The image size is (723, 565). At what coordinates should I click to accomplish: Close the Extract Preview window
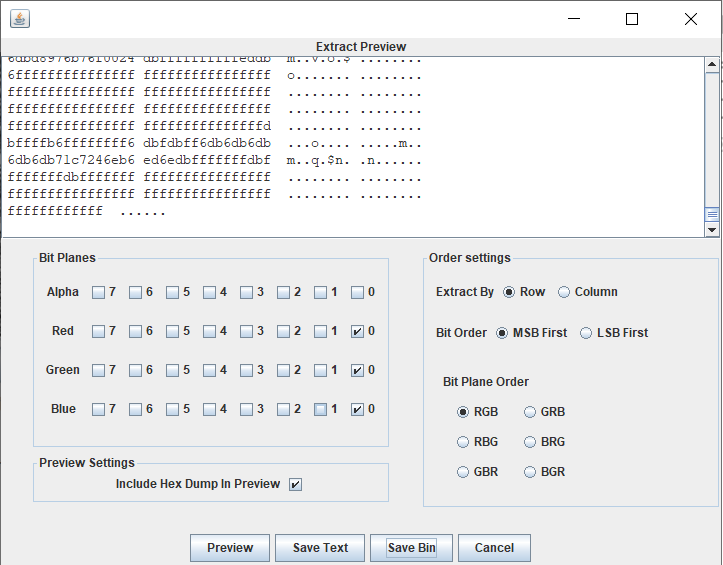point(691,19)
